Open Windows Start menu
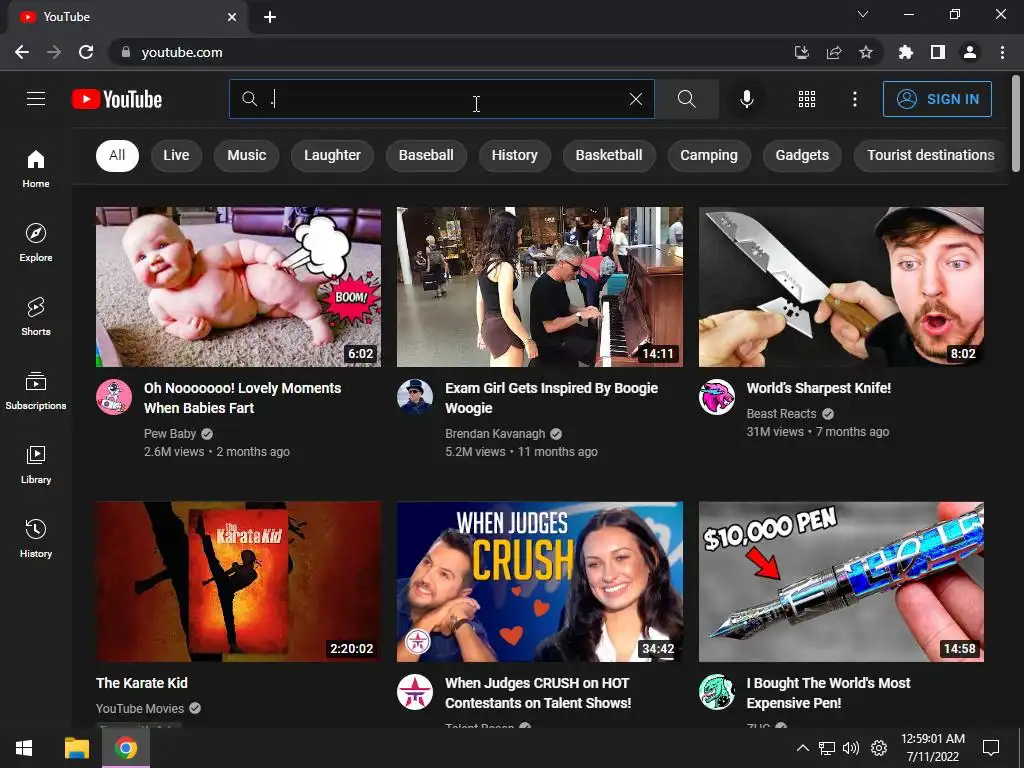 pos(24,748)
